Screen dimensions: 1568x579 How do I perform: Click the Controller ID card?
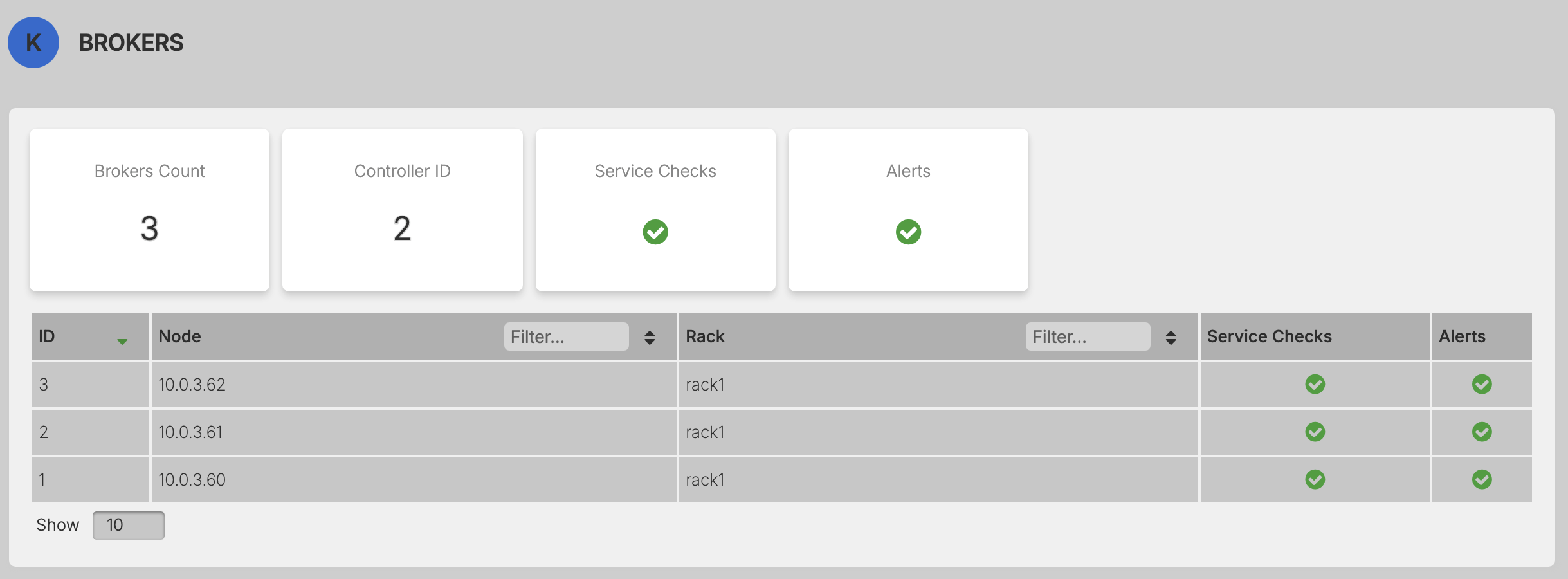click(x=402, y=210)
